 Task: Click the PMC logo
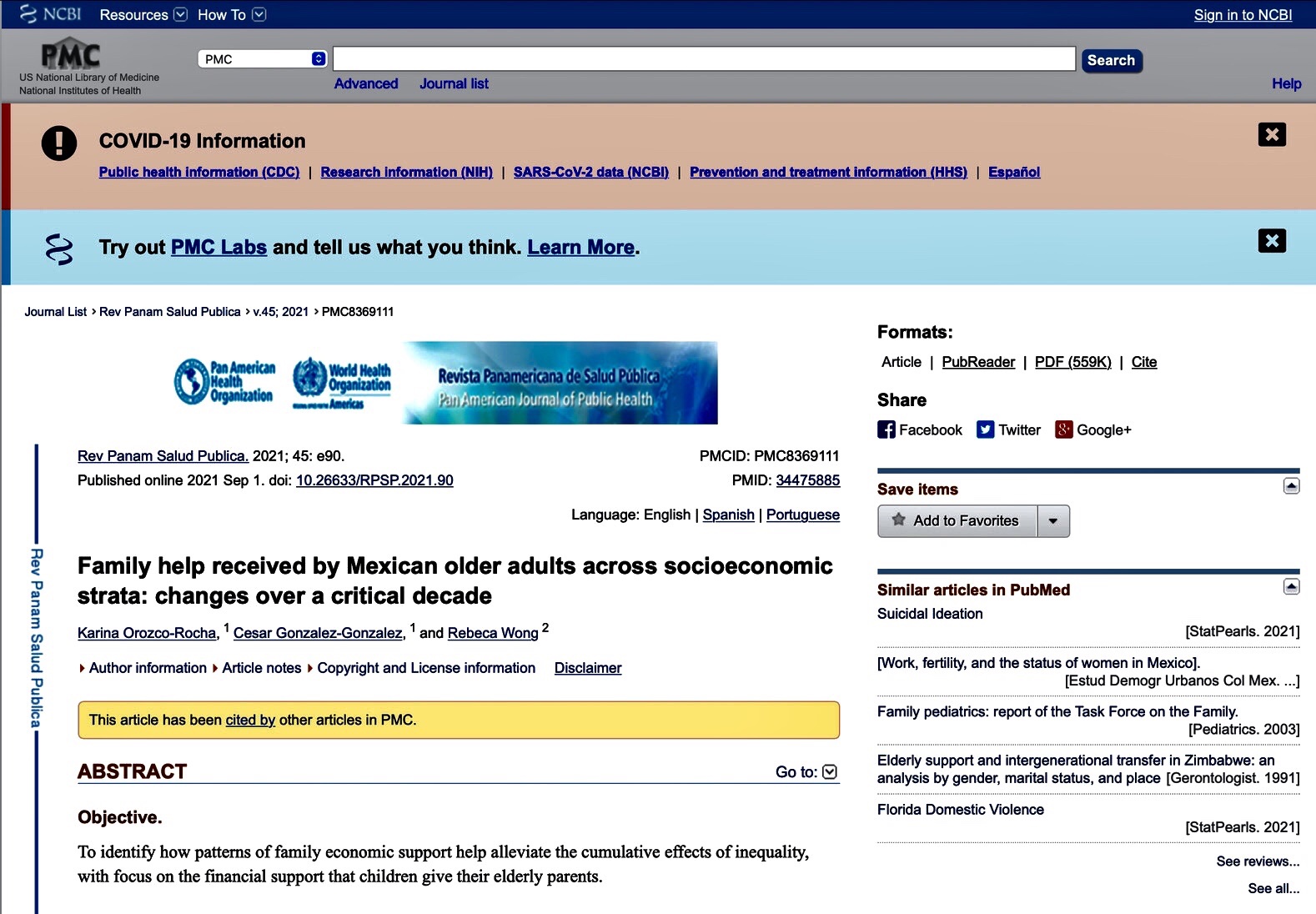point(71,55)
